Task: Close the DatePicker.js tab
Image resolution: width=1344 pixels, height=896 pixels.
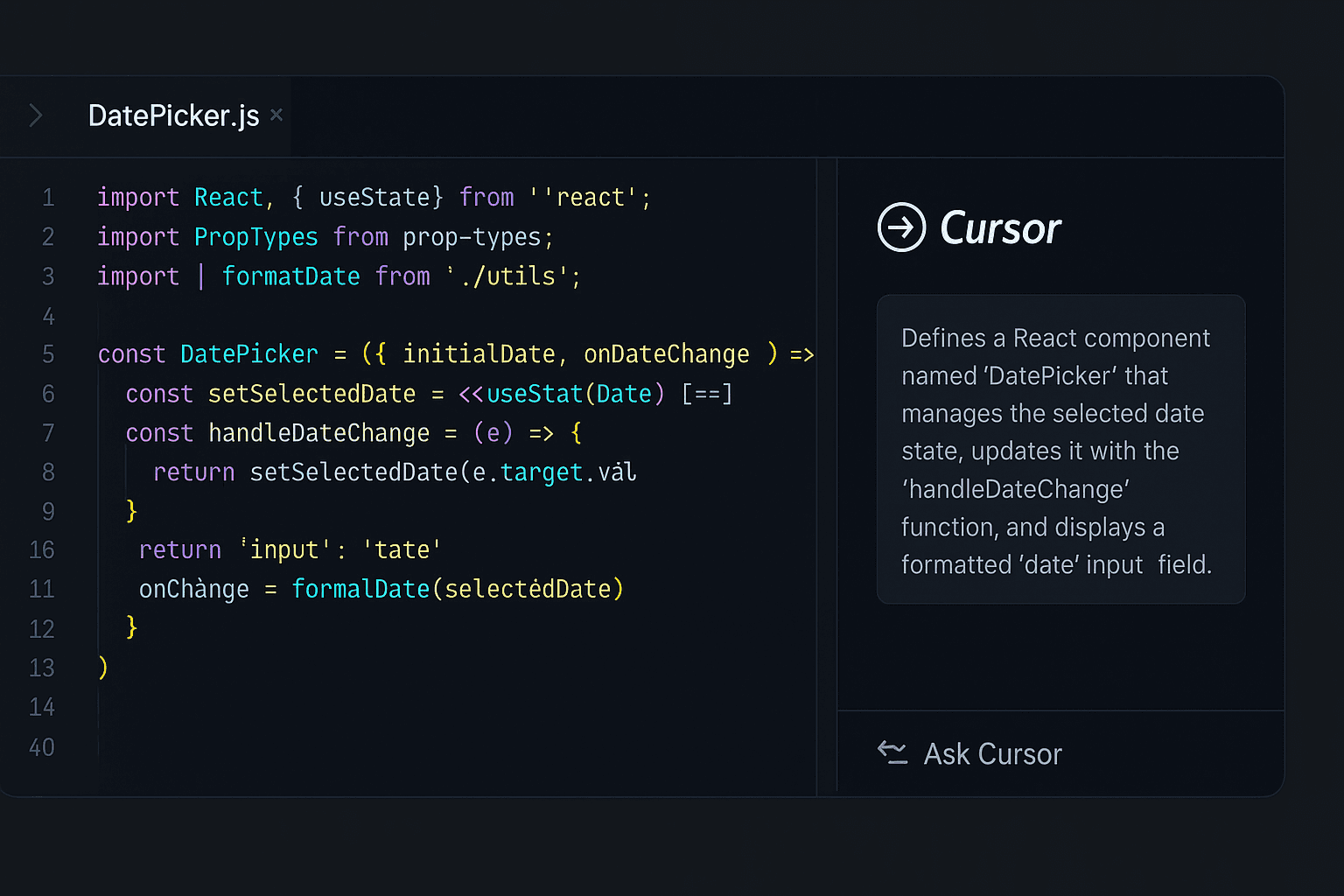Action: pyautogui.click(x=276, y=115)
